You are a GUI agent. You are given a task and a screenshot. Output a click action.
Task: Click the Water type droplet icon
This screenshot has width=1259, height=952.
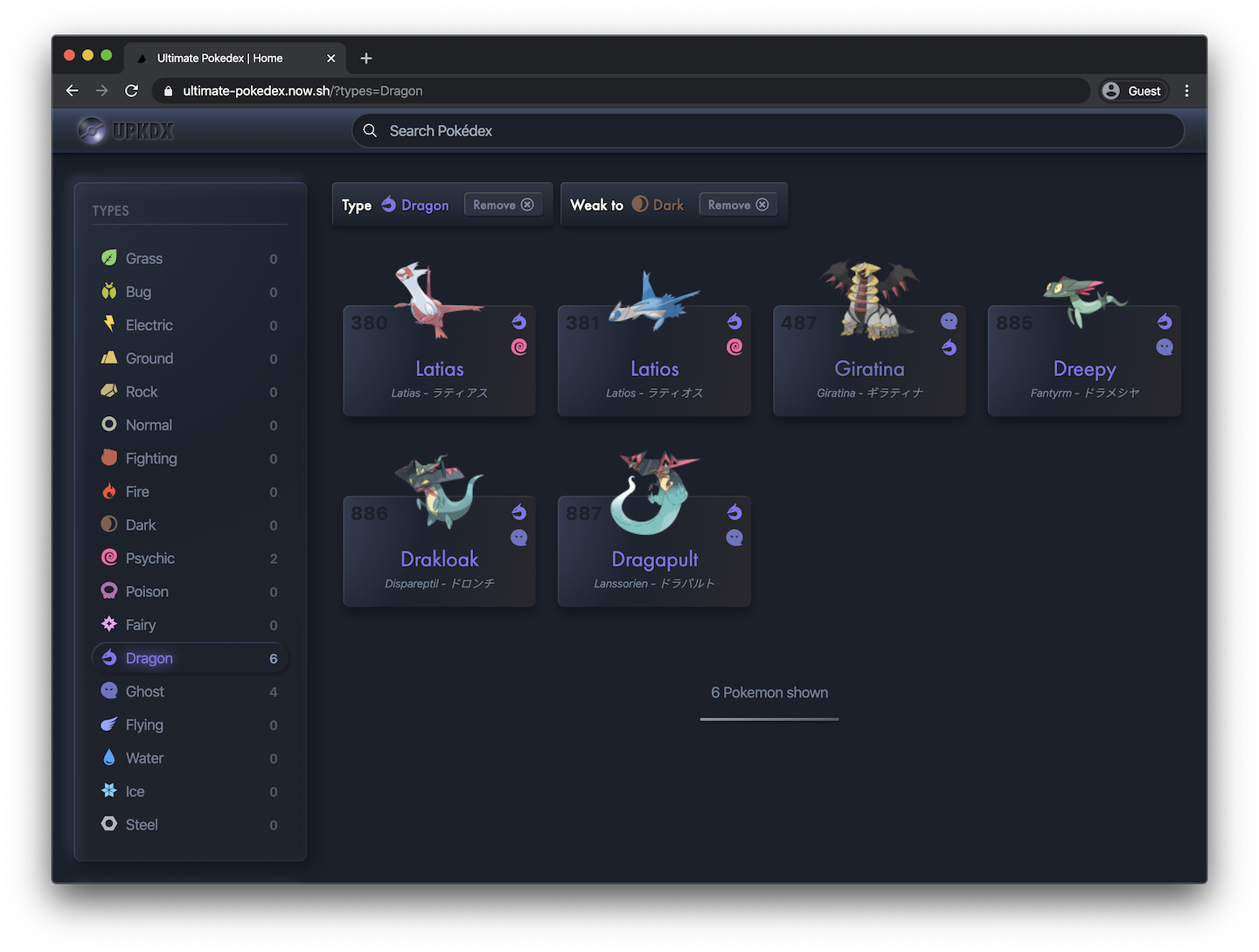pos(109,757)
